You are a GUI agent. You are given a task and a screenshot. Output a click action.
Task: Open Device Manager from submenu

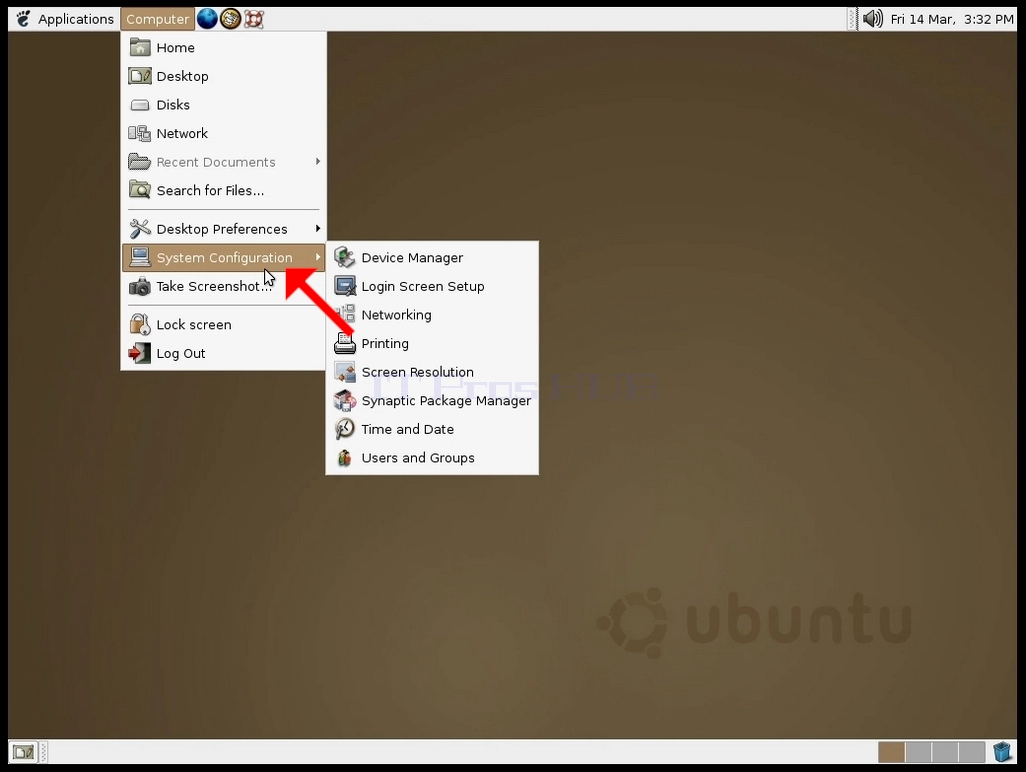432,258
